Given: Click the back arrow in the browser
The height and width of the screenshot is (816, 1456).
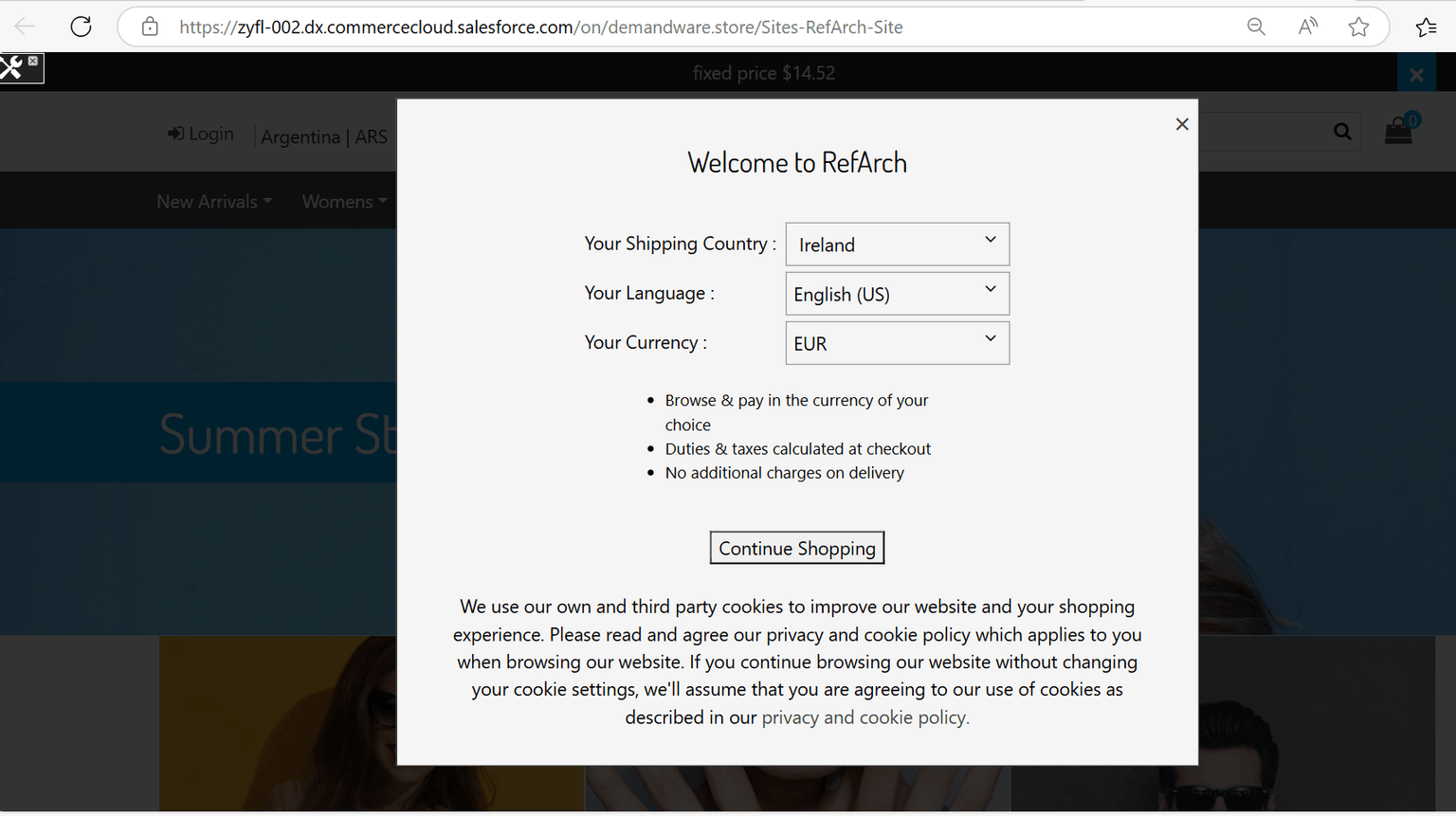Looking at the screenshot, I should pos(26,27).
